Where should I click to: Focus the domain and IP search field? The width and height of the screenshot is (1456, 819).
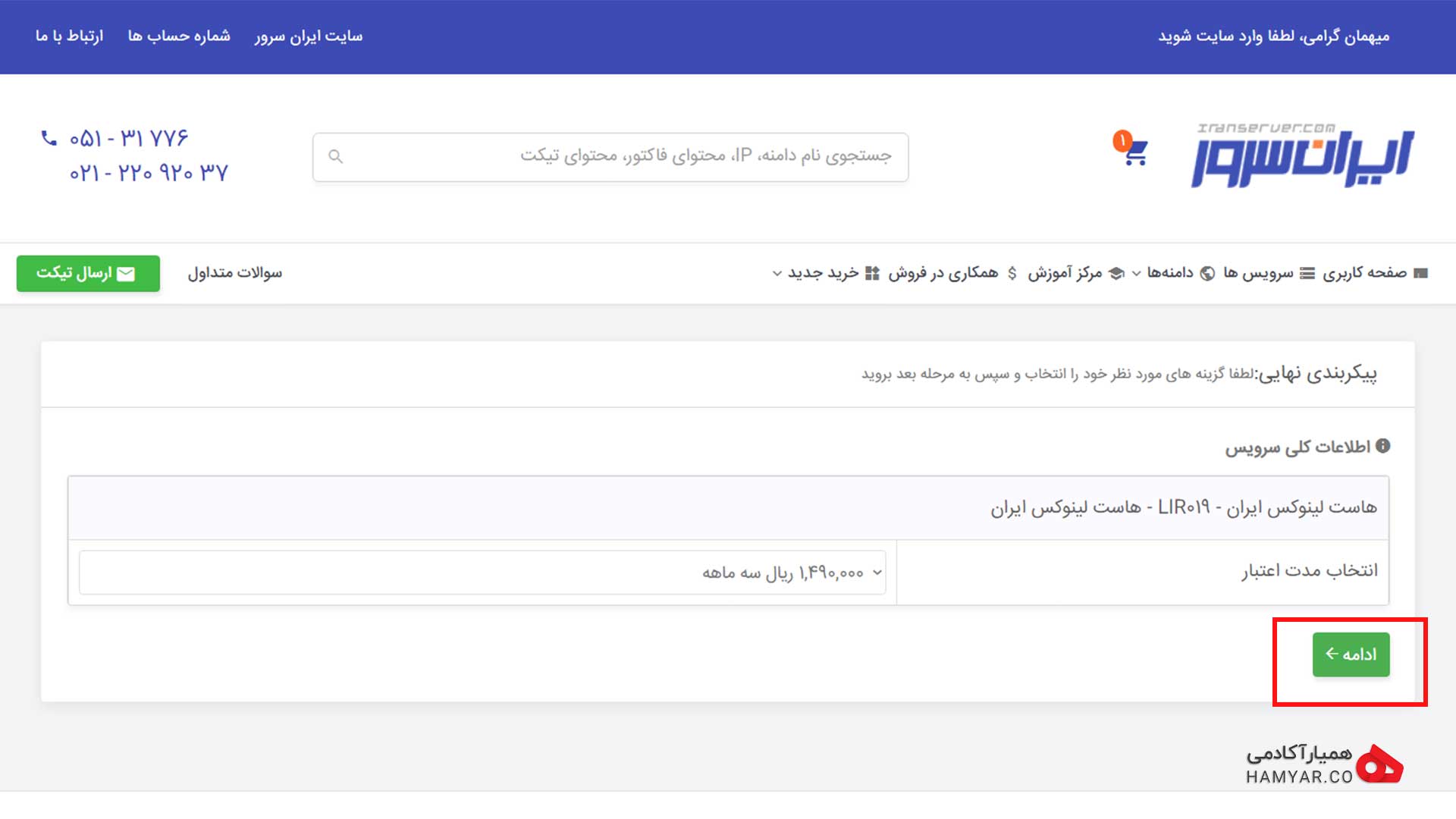(610, 157)
